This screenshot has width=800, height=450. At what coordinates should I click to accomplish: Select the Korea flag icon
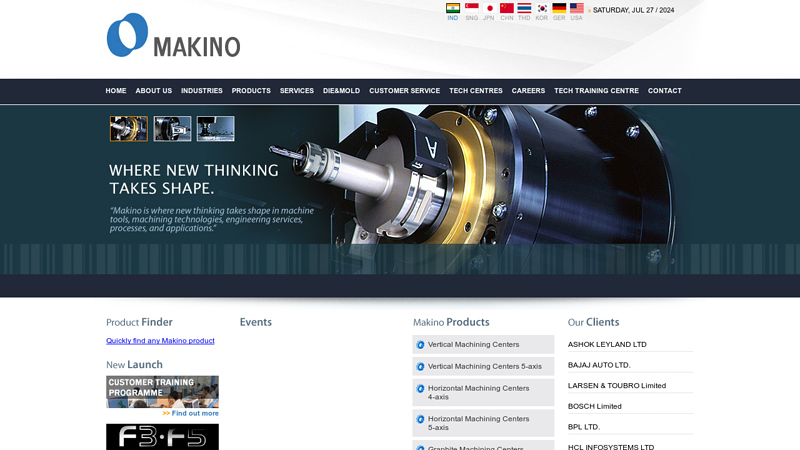click(542, 8)
